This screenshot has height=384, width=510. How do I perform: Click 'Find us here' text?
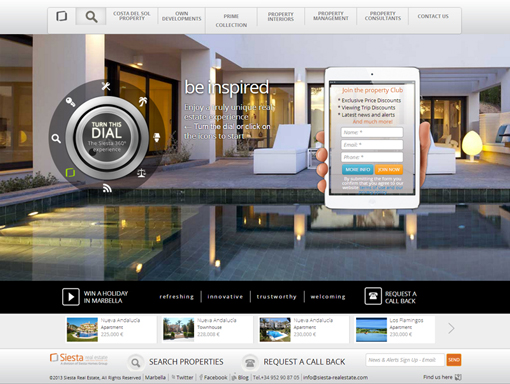click(438, 377)
